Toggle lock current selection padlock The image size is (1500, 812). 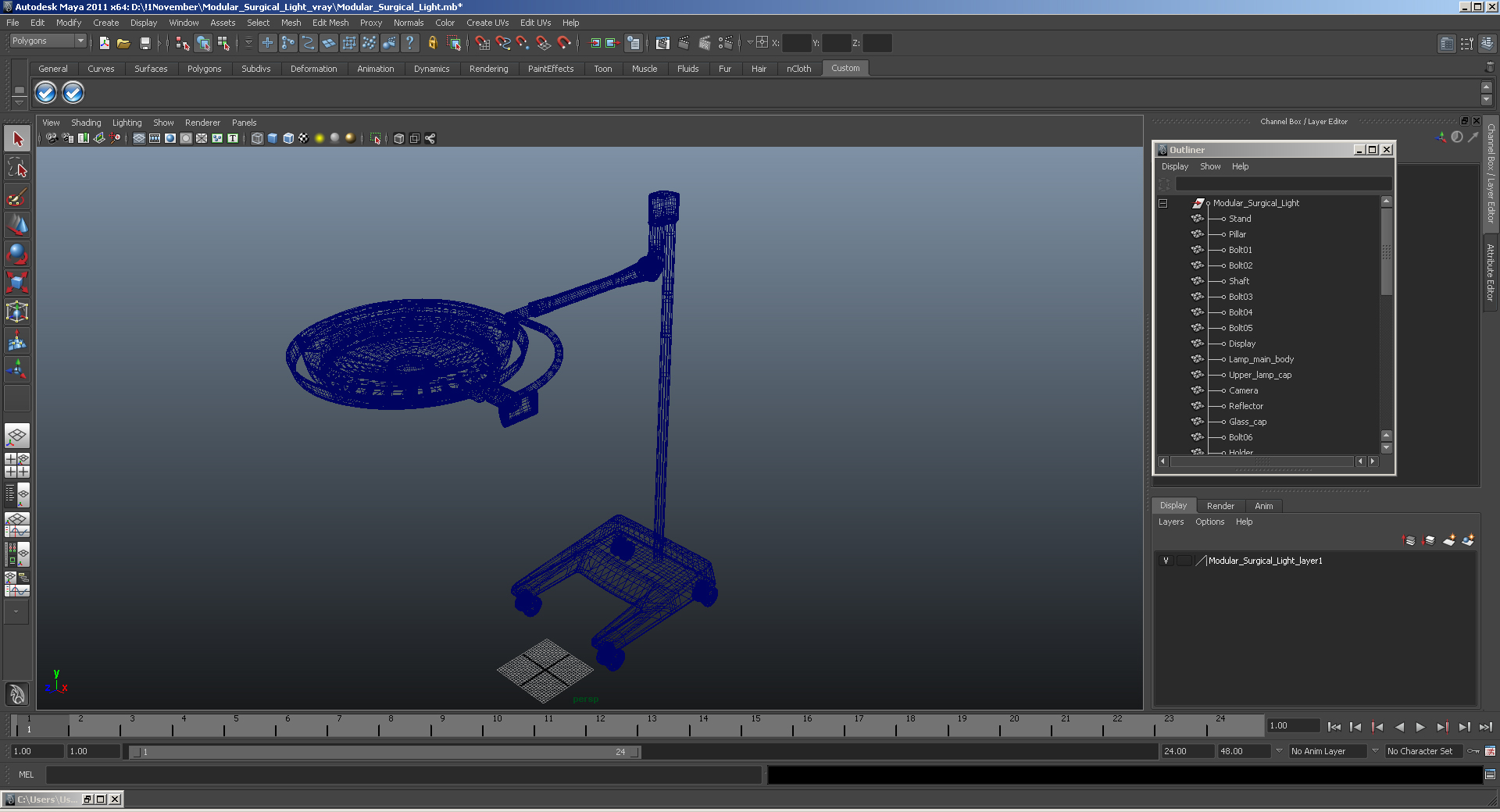[432, 43]
